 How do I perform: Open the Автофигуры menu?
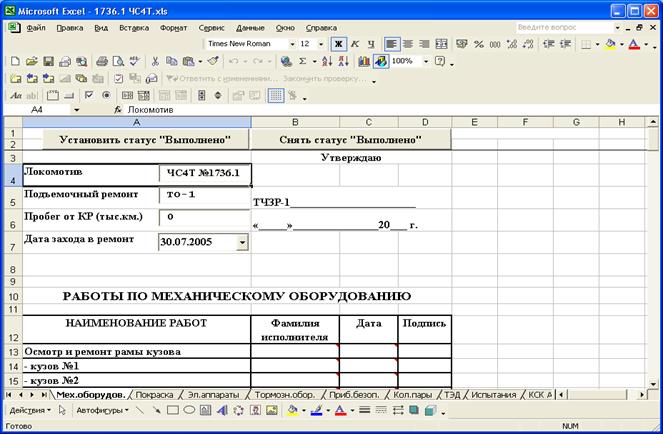point(102,410)
